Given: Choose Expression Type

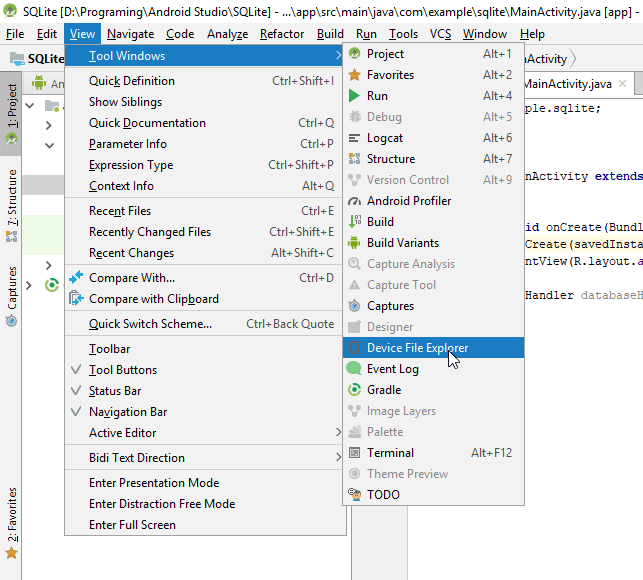Looking at the screenshot, I should click(204, 164).
